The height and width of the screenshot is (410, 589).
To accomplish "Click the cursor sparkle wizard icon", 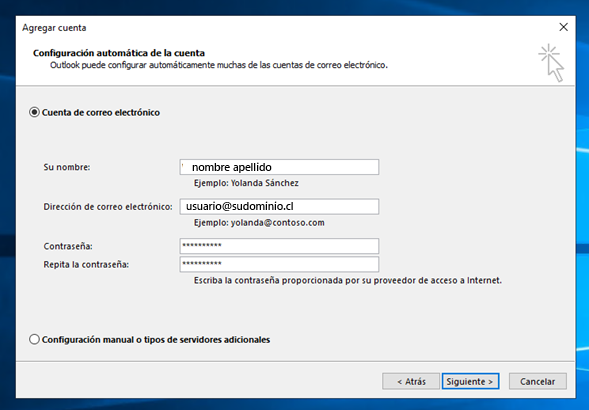I will (x=551, y=63).
